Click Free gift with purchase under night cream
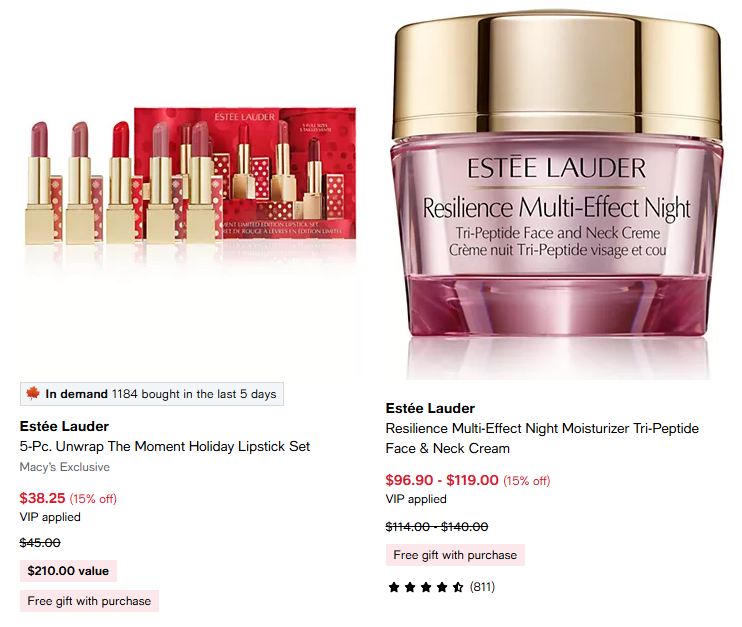The image size is (742, 627). [455, 555]
